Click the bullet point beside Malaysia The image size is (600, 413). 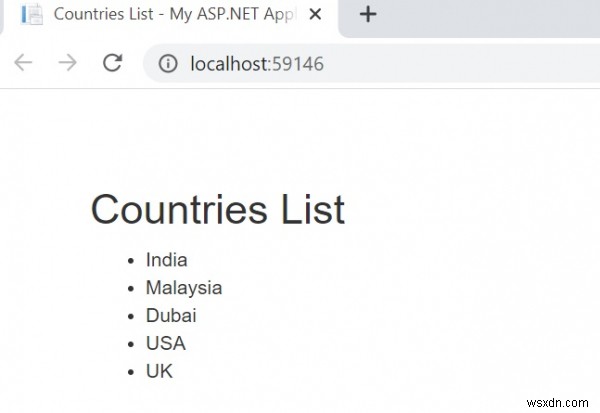coord(130,289)
